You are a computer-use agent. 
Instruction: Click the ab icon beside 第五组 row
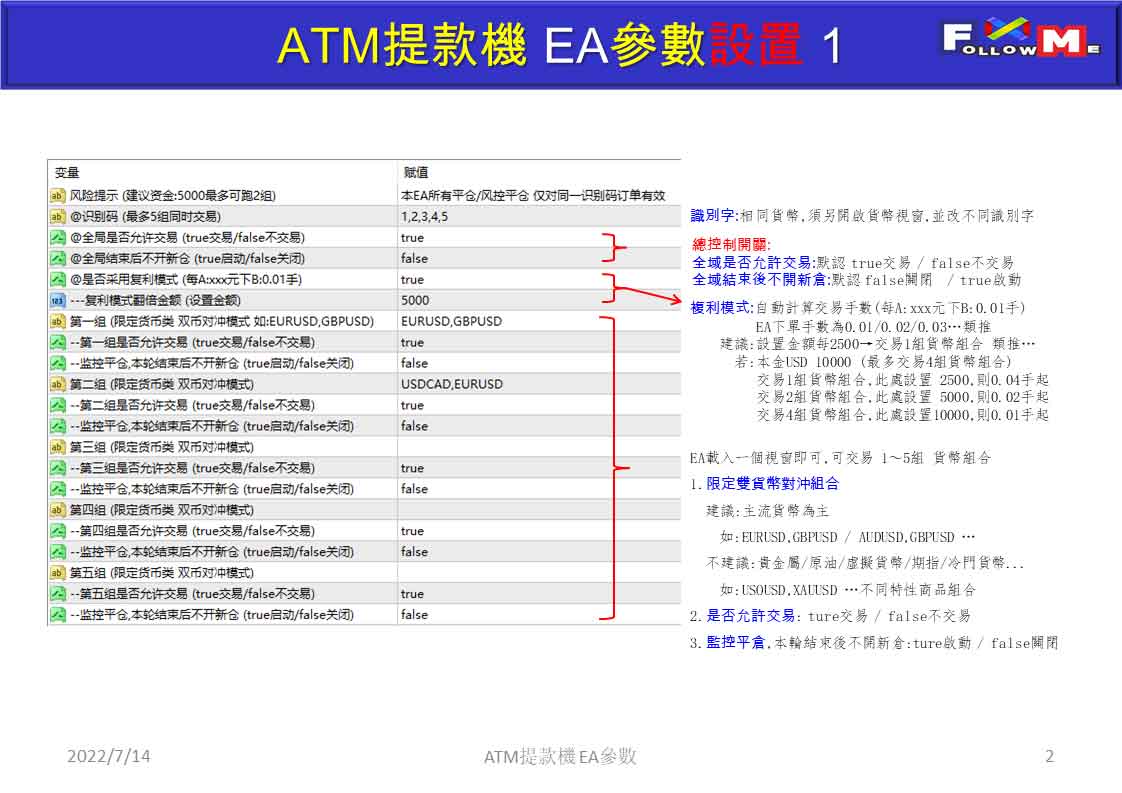[57, 573]
